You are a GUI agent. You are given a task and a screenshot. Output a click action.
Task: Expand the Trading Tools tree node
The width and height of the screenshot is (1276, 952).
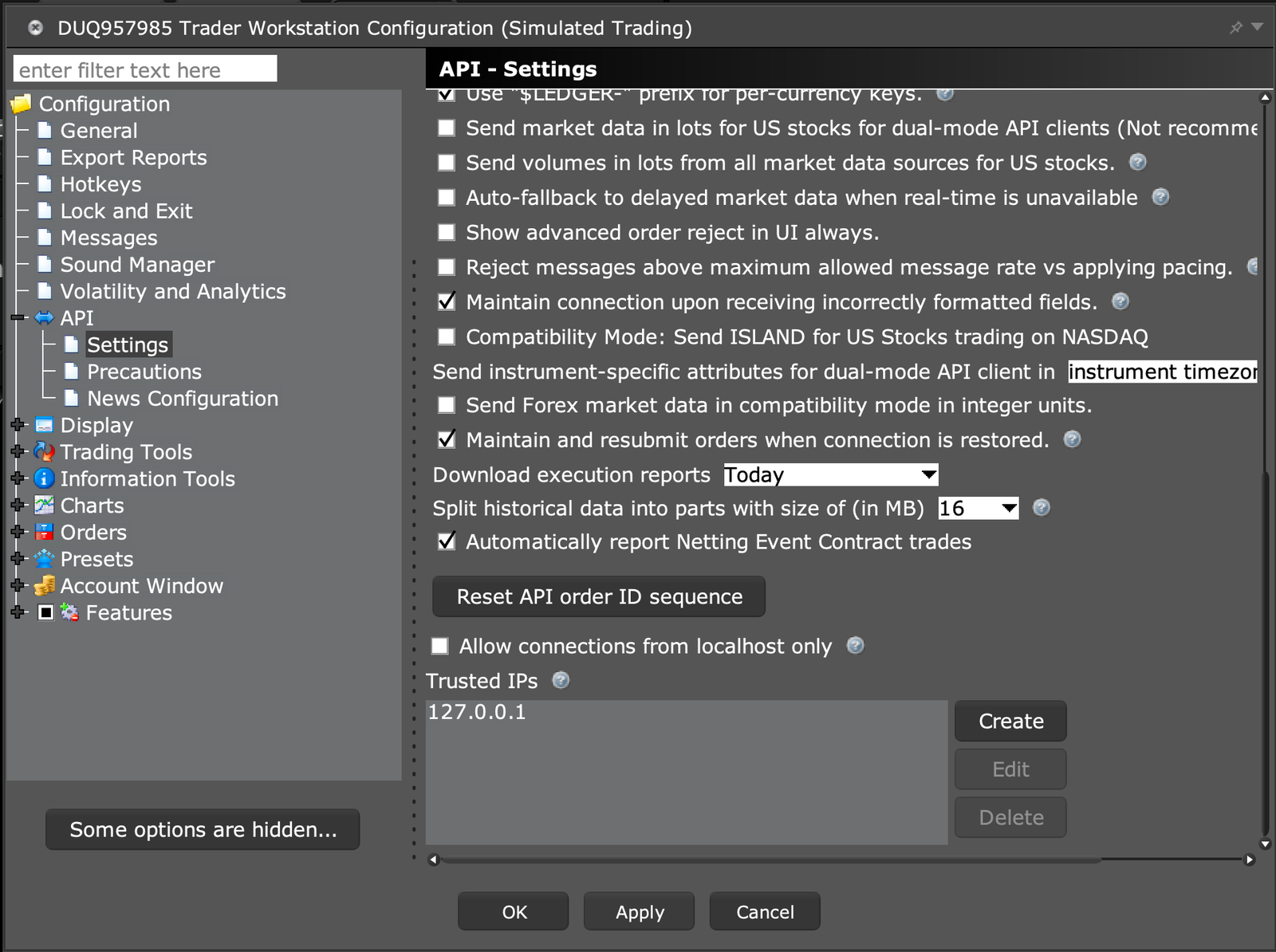pos(18,451)
